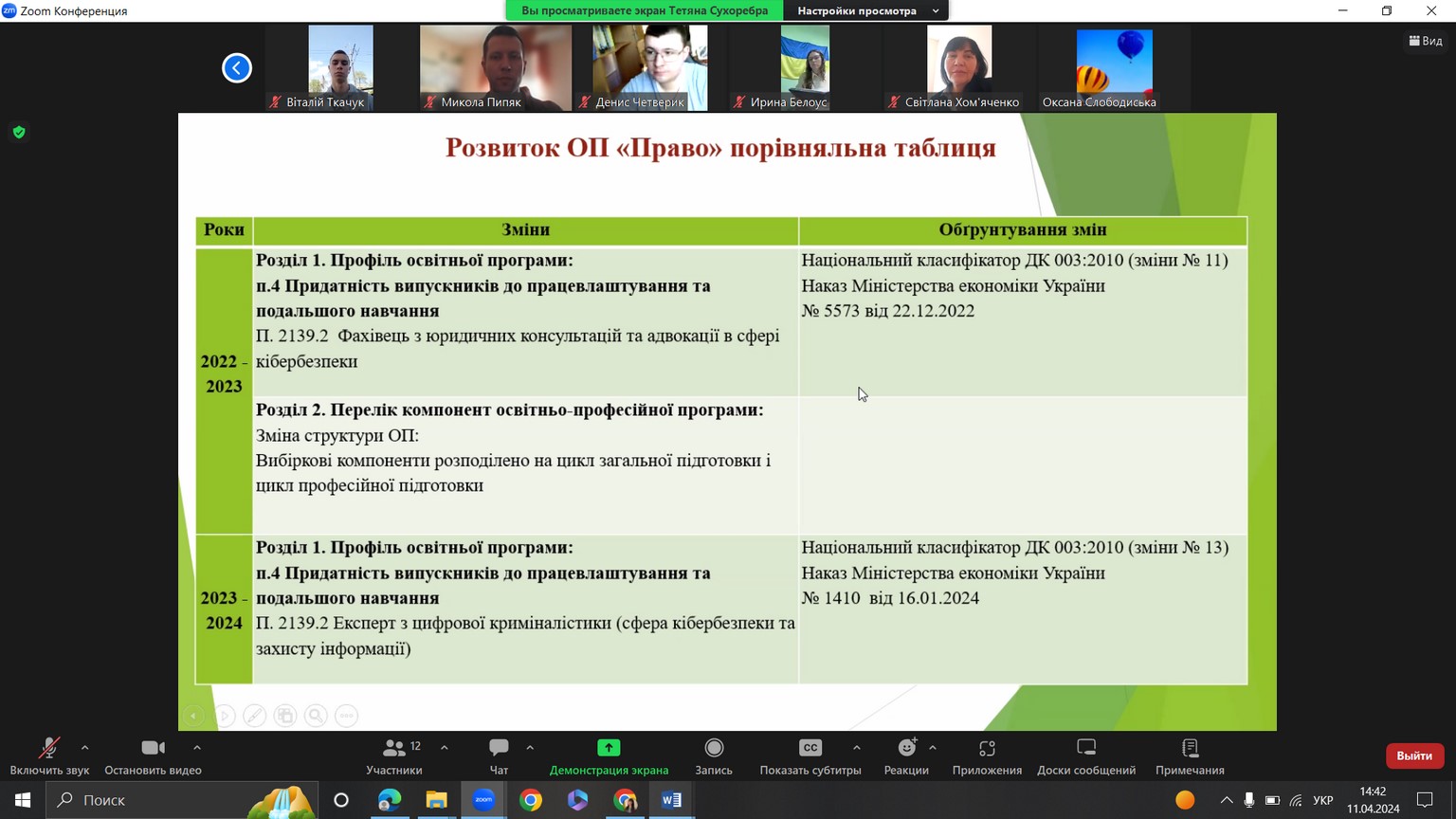
Task: Expand audio options arrow next to microphone
Action: [x=85, y=748]
